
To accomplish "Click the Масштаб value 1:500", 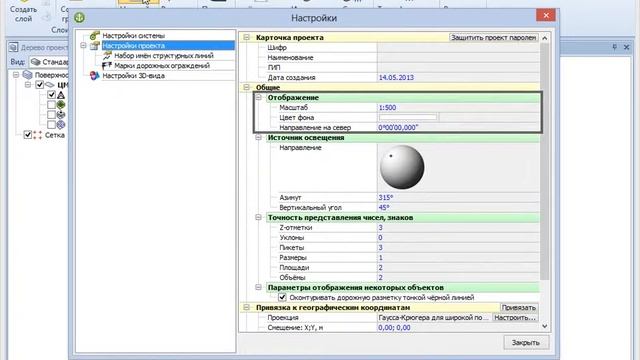I will (x=387, y=107).
